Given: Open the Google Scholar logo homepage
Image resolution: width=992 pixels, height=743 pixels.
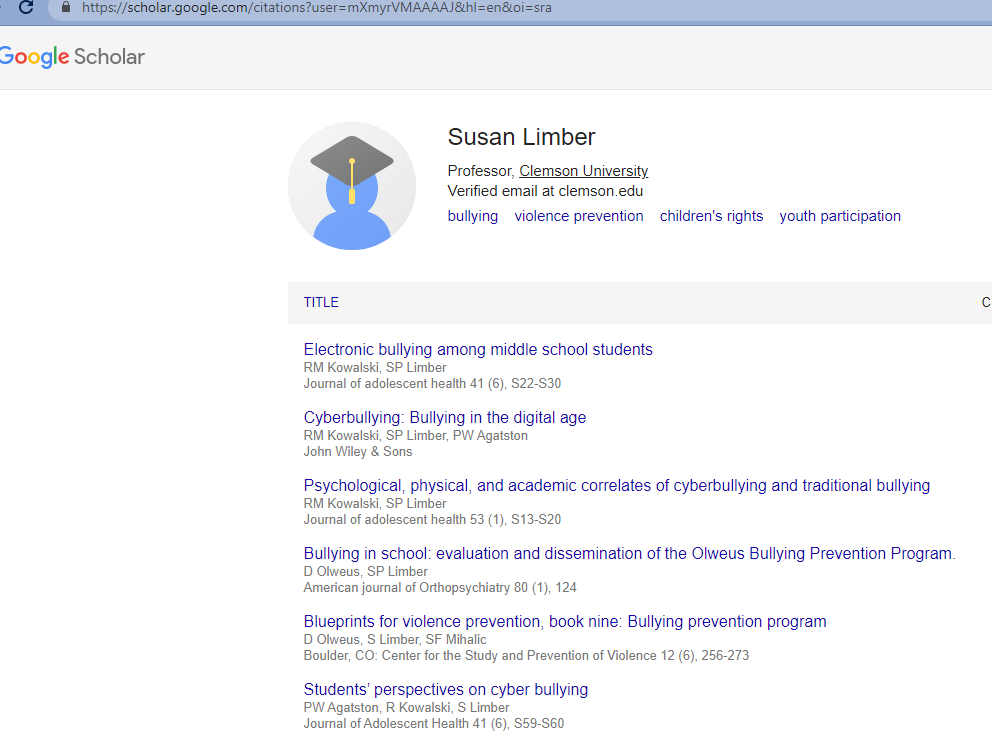Looking at the screenshot, I should (x=72, y=57).
